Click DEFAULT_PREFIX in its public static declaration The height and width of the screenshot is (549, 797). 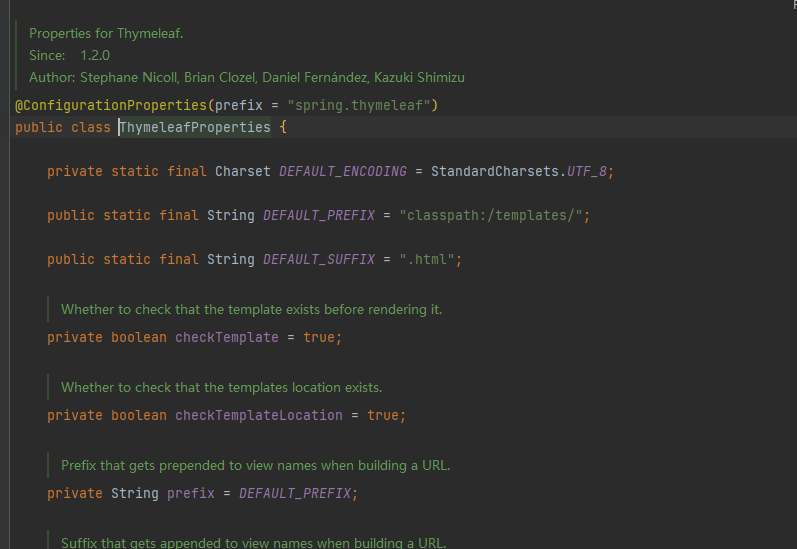point(319,216)
